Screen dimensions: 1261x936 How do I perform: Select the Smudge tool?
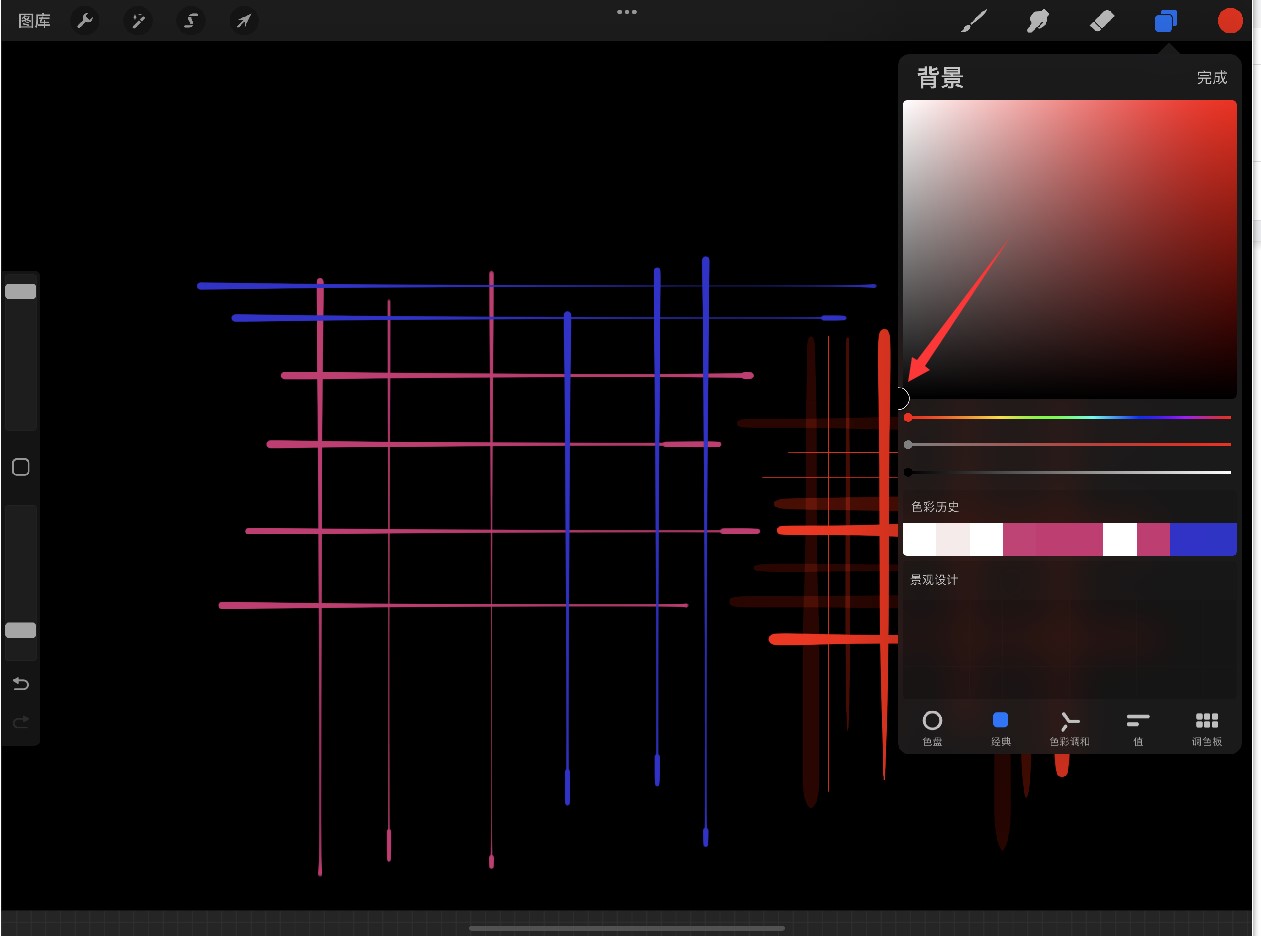click(x=1037, y=21)
